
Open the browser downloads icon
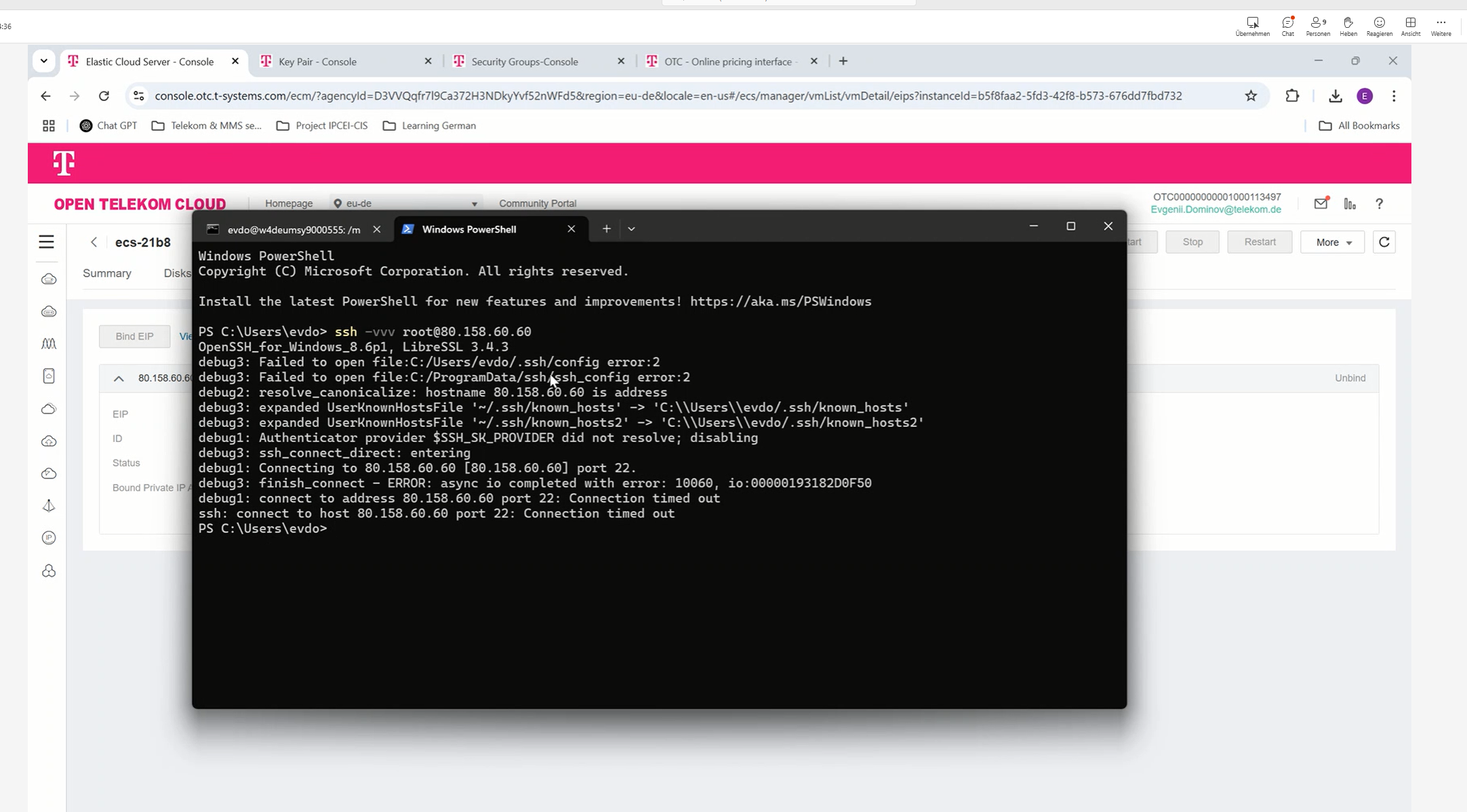click(x=1335, y=96)
